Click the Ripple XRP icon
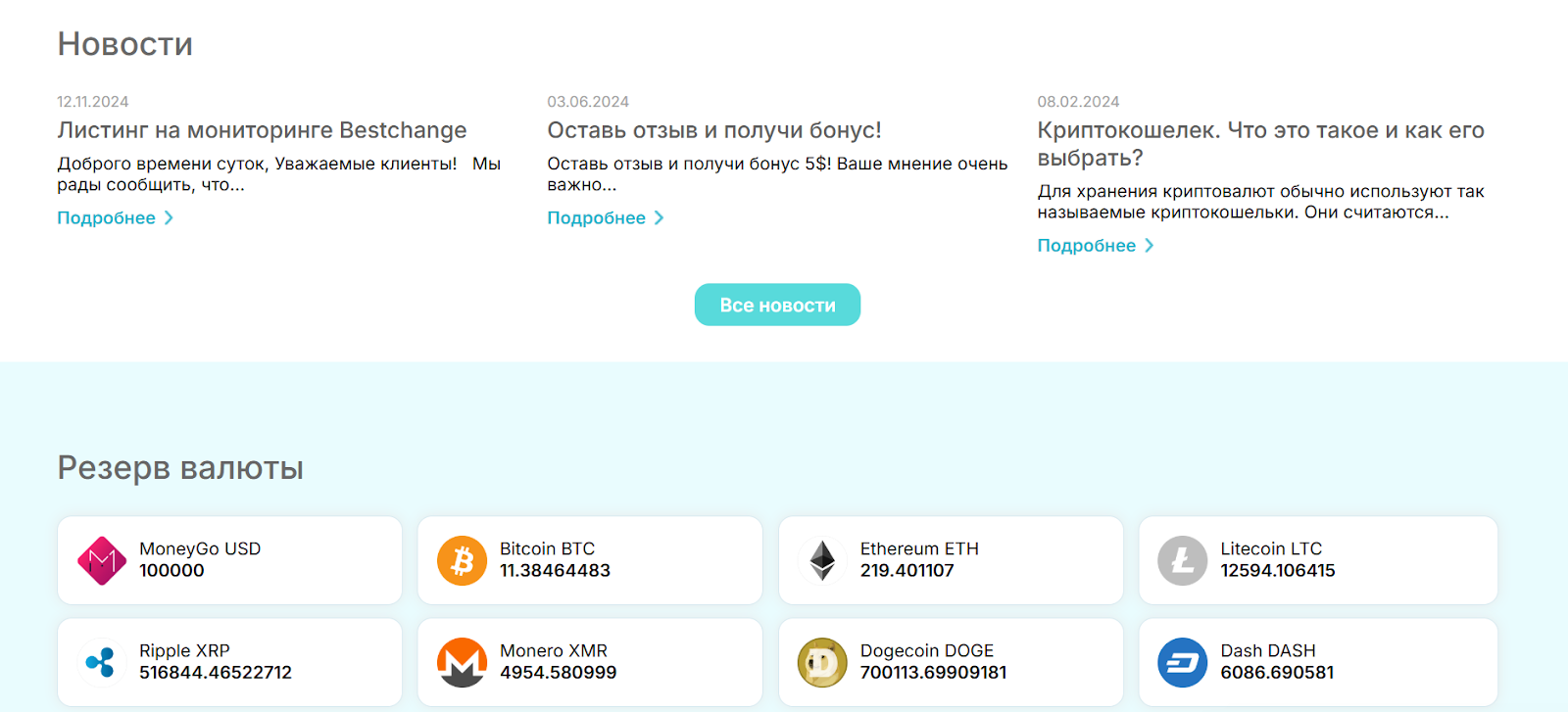 (102, 663)
